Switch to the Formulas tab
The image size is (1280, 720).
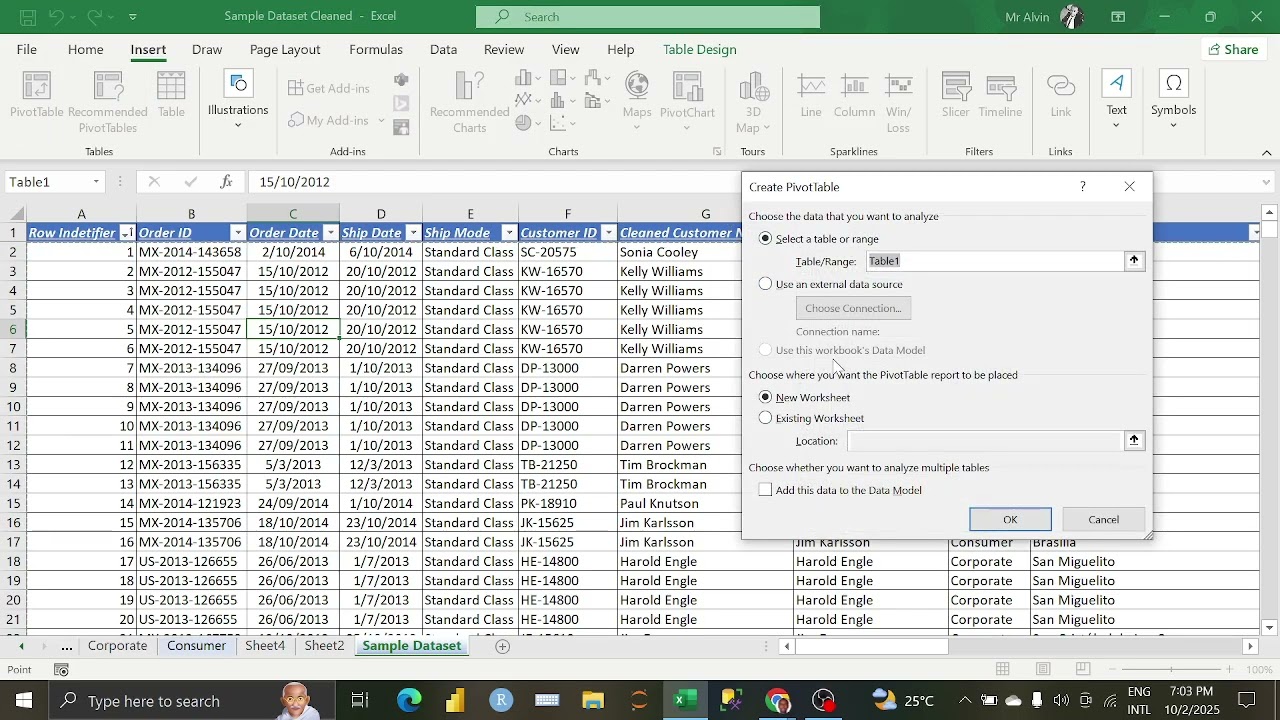[376, 49]
